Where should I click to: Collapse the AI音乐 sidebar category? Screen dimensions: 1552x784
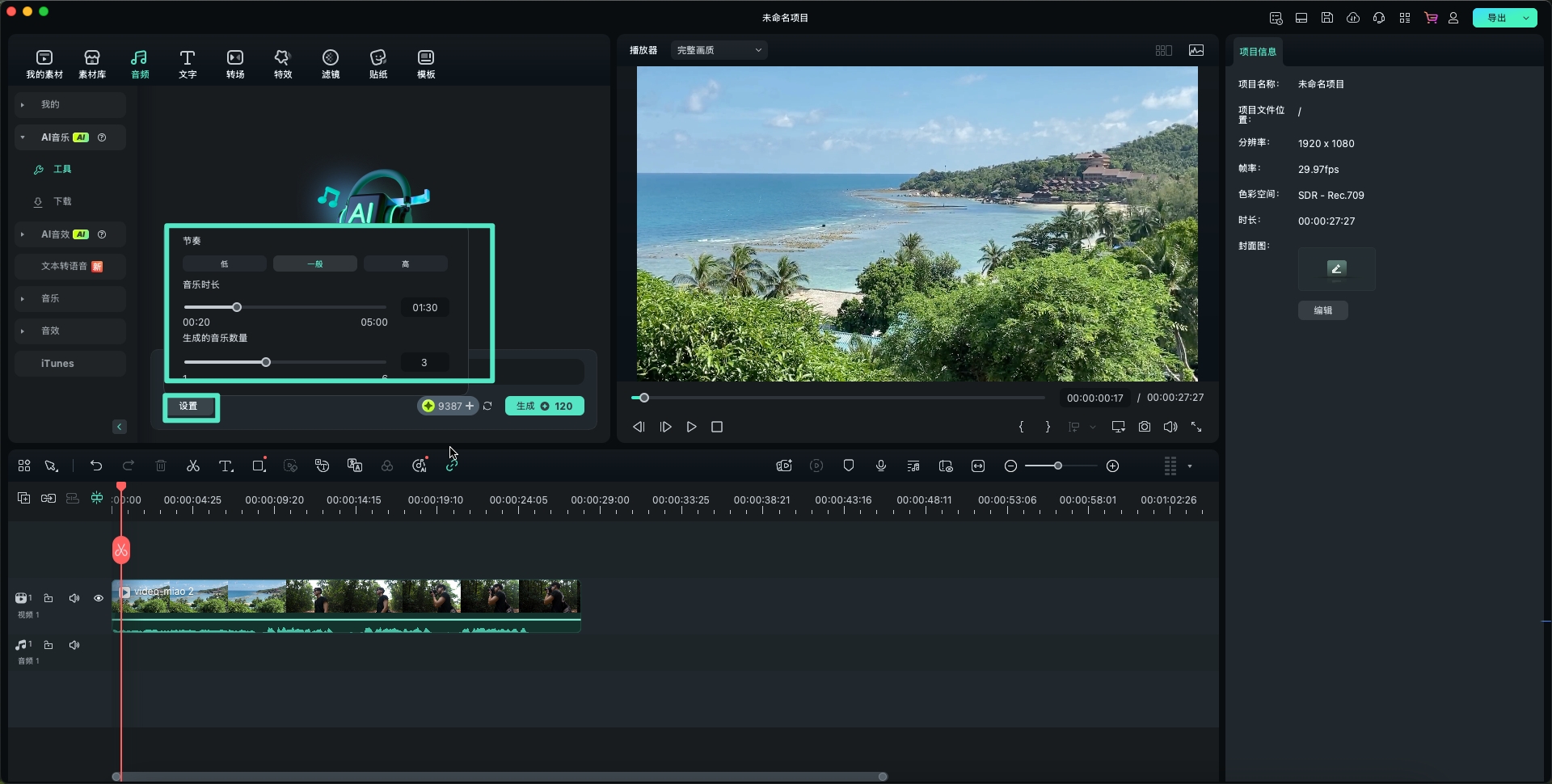pos(70,137)
